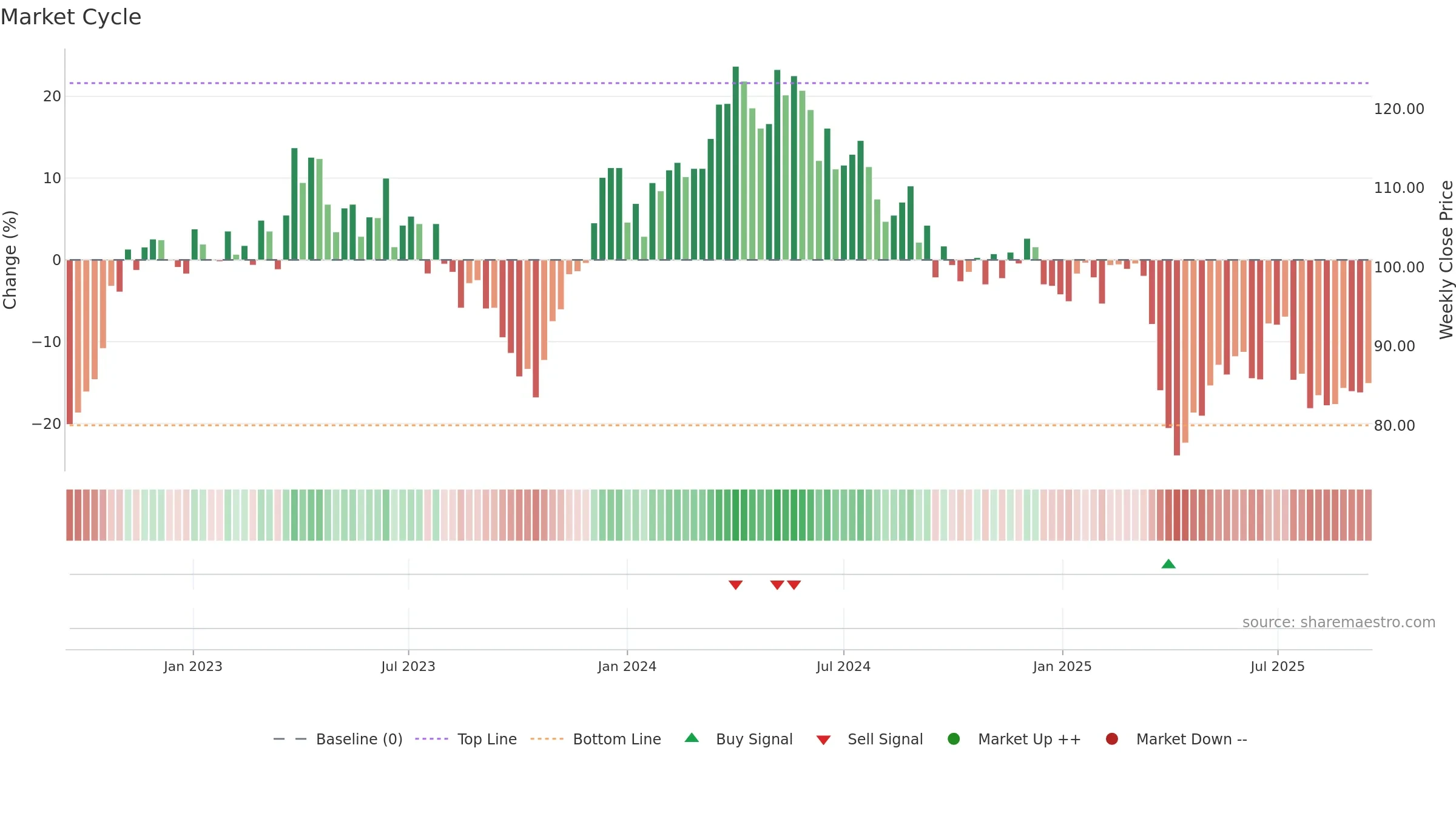
Task: Click the tallest green bar above the top line
Action: (736, 163)
